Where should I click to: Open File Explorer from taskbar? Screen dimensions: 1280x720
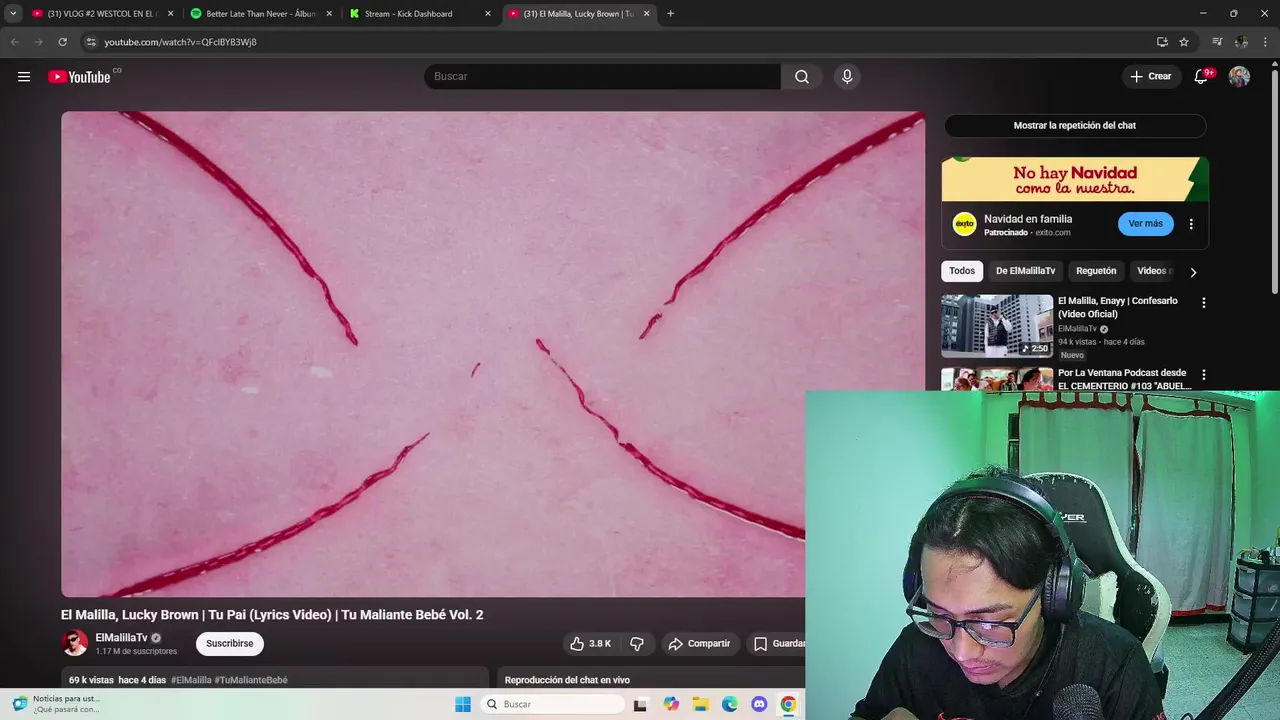point(701,704)
